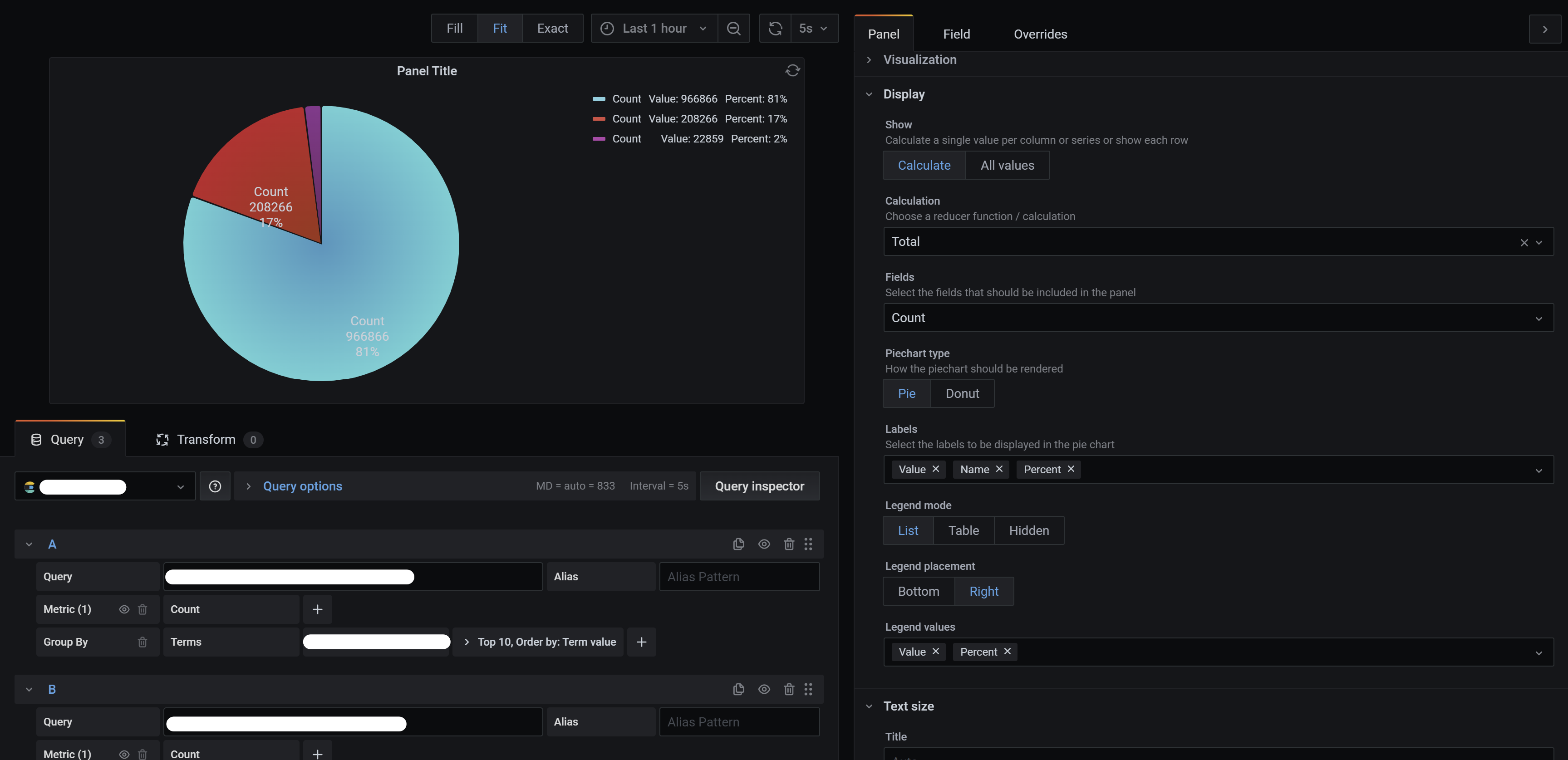Switch piechart type to Donut

pyautogui.click(x=962, y=393)
